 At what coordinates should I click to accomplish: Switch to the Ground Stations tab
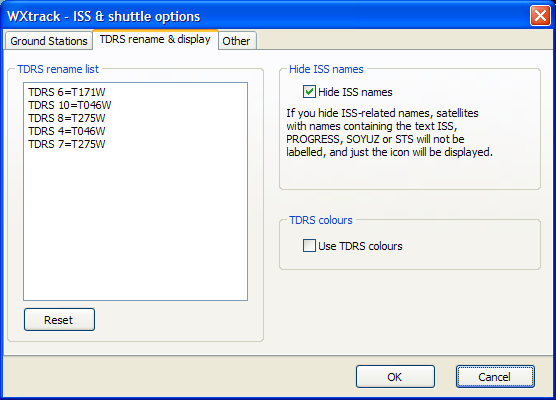tap(49, 41)
